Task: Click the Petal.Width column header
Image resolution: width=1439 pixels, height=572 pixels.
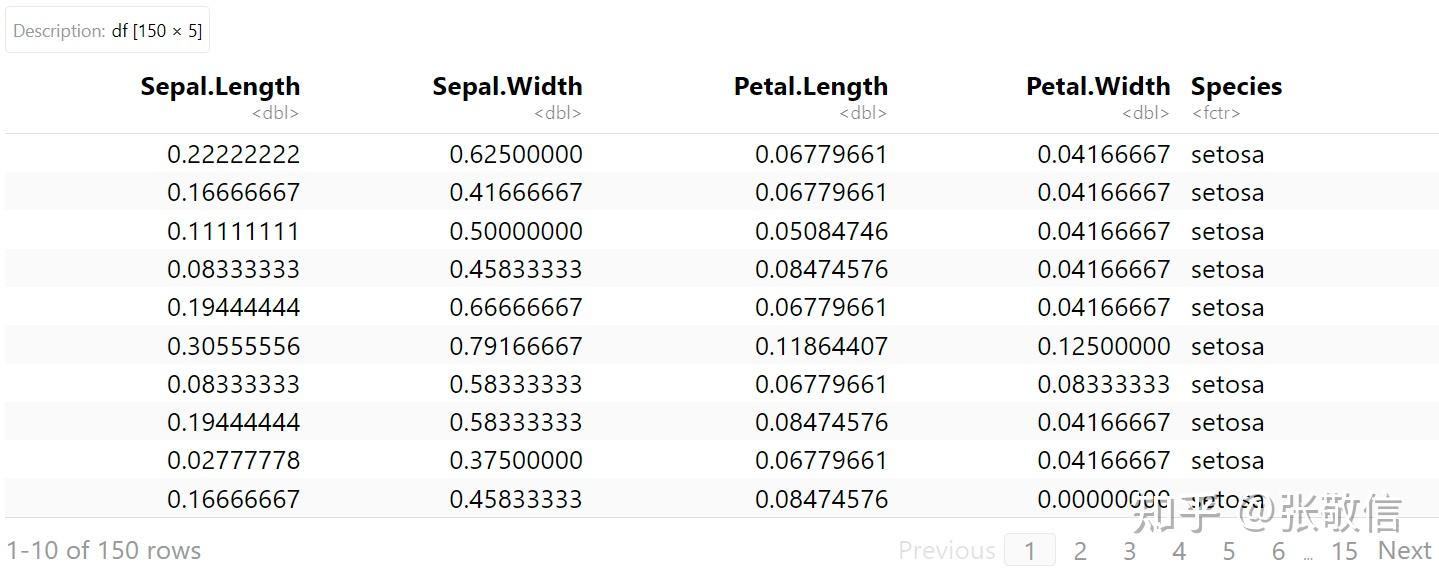Action: tap(1097, 87)
